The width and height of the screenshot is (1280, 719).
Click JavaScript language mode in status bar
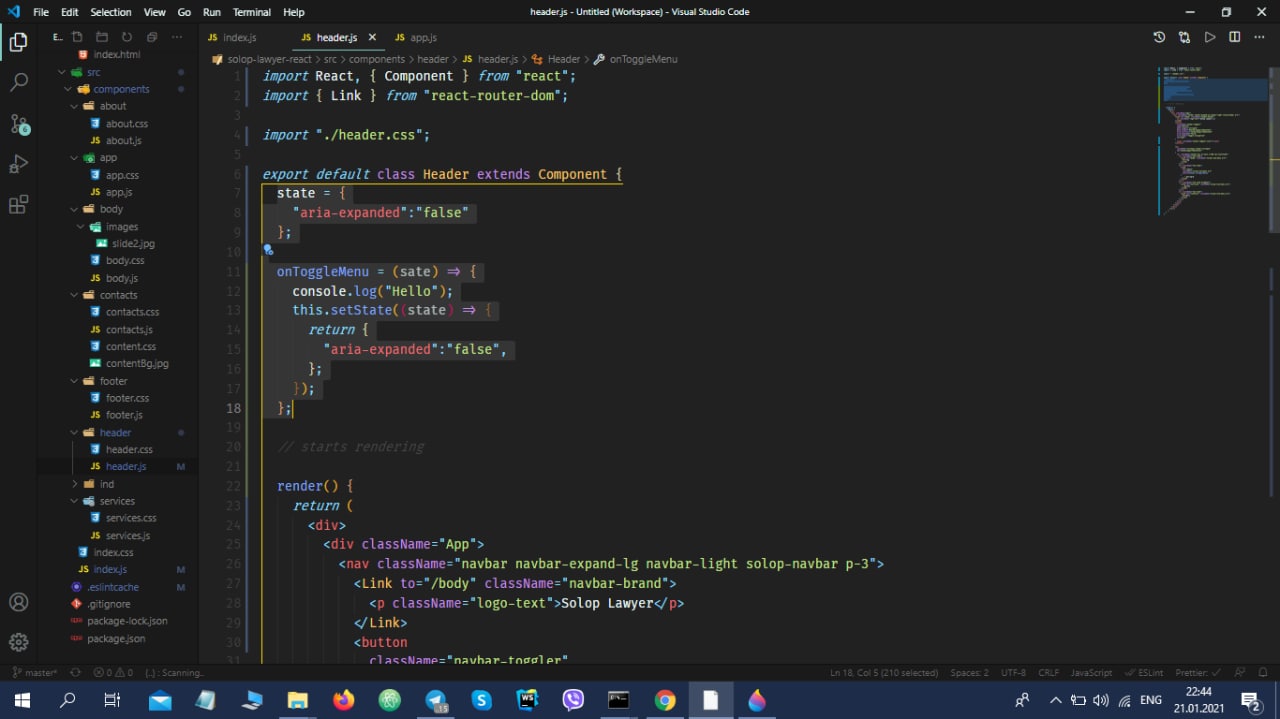pos(1090,673)
